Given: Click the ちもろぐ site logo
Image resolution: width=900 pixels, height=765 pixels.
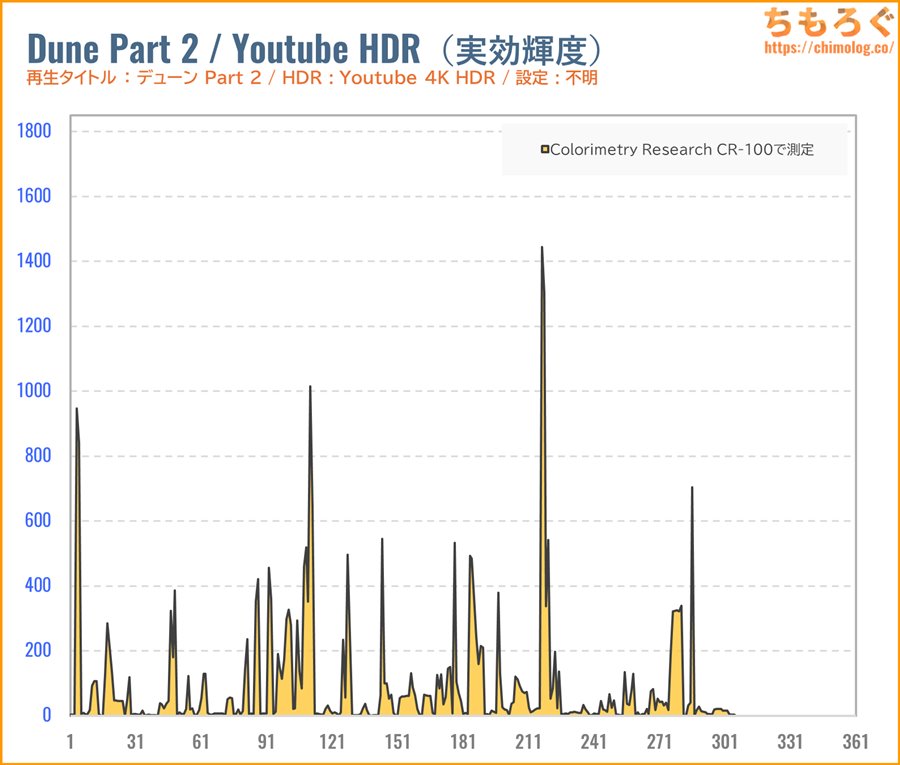Looking at the screenshot, I should tap(828, 22).
